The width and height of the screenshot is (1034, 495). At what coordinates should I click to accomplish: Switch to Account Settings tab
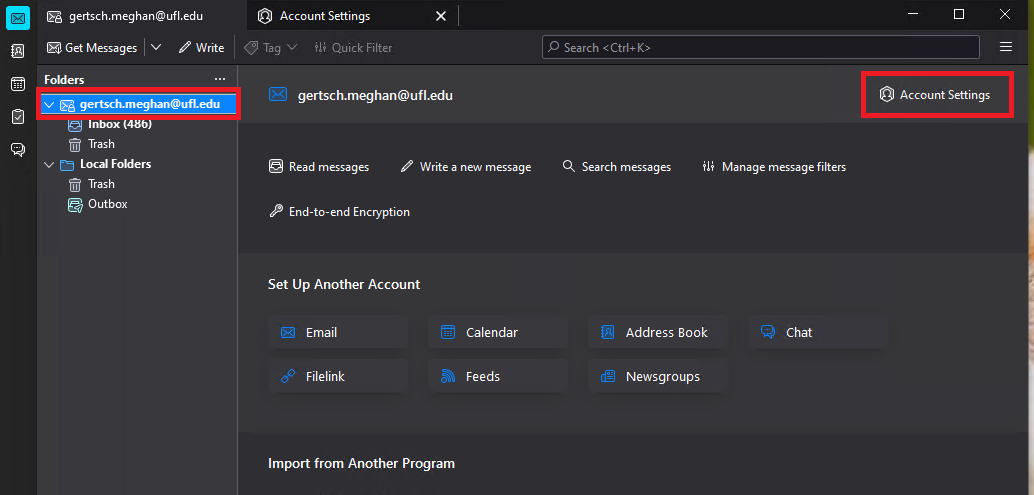325,16
